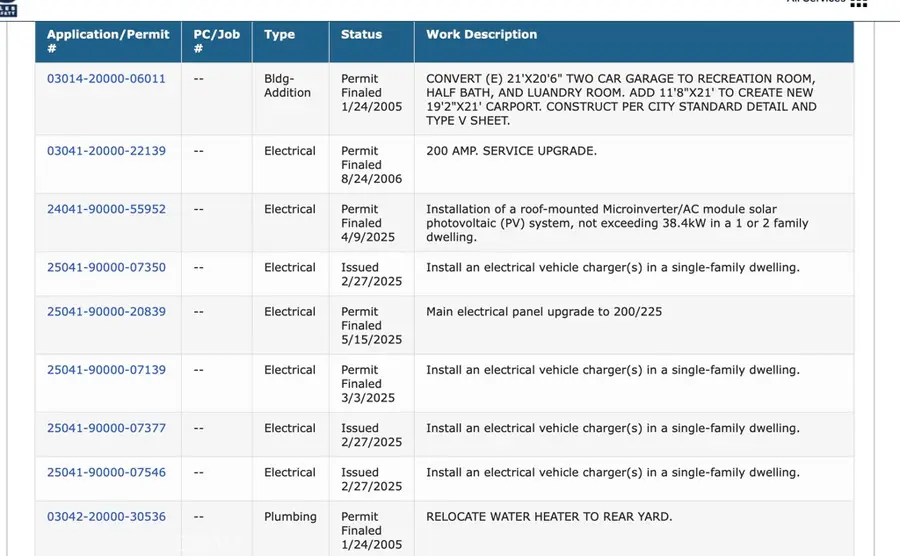The width and height of the screenshot is (900, 556).
Task: Open plumbing permit 03042-20000-30536
Action: pyautogui.click(x=106, y=517)
